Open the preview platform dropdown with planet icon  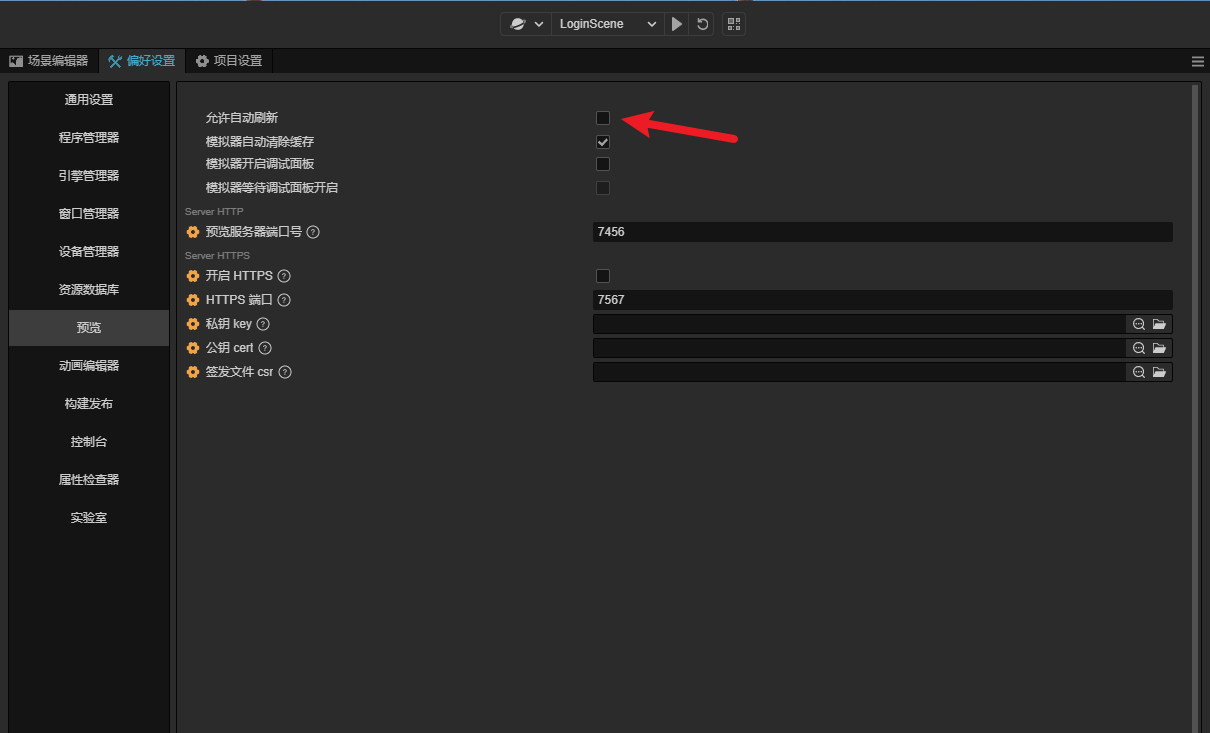526,24
